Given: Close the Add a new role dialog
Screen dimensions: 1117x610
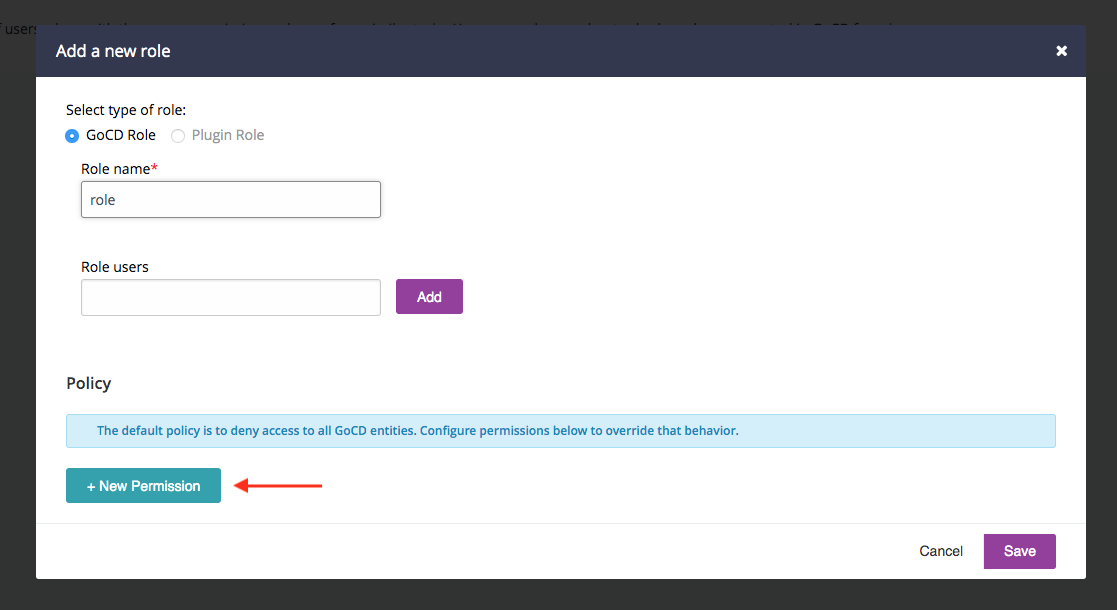Looking at the screenshot, I should click(1061, 50).
